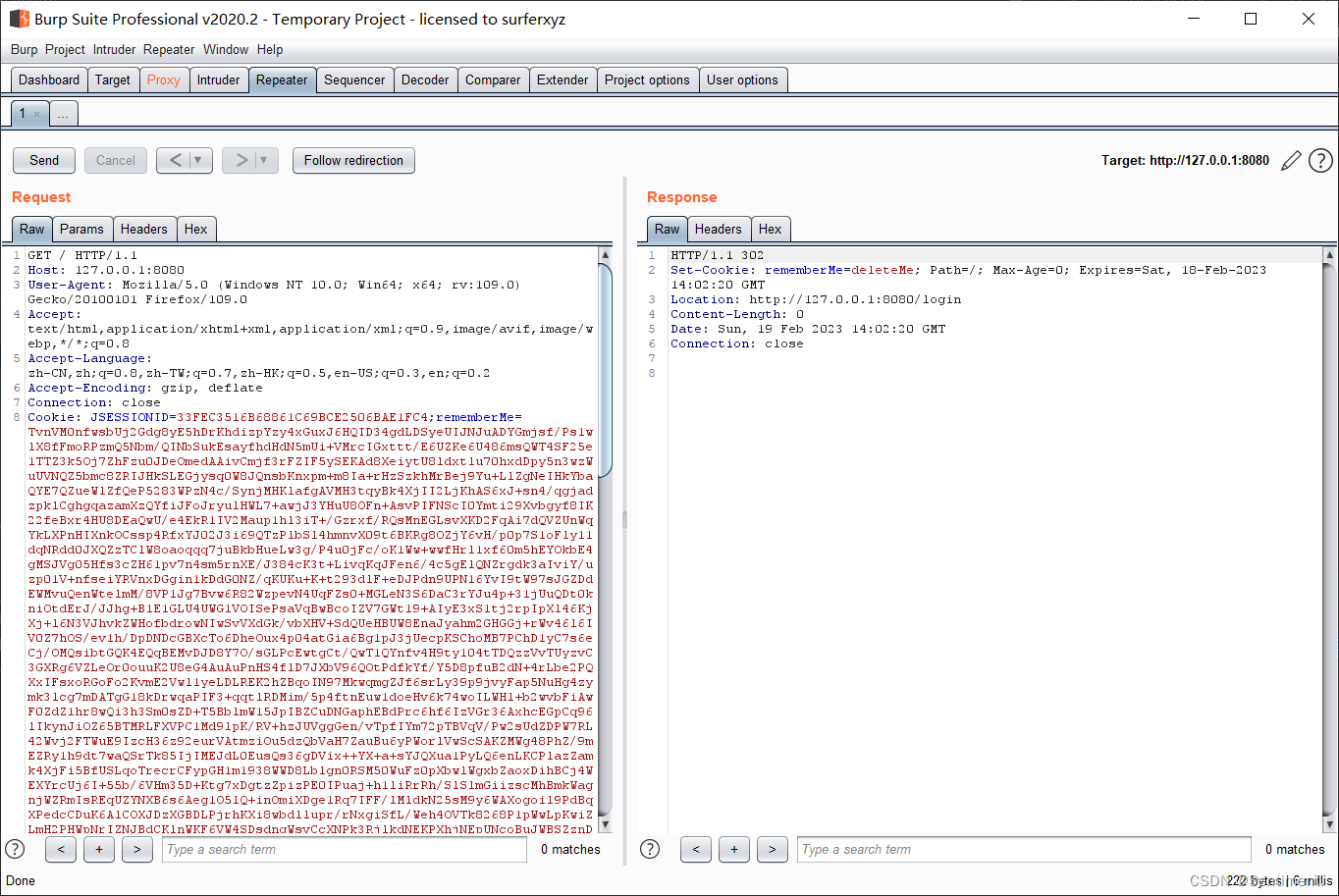
Task: Switch to the Sequencer tab
Action: (354, 80)
